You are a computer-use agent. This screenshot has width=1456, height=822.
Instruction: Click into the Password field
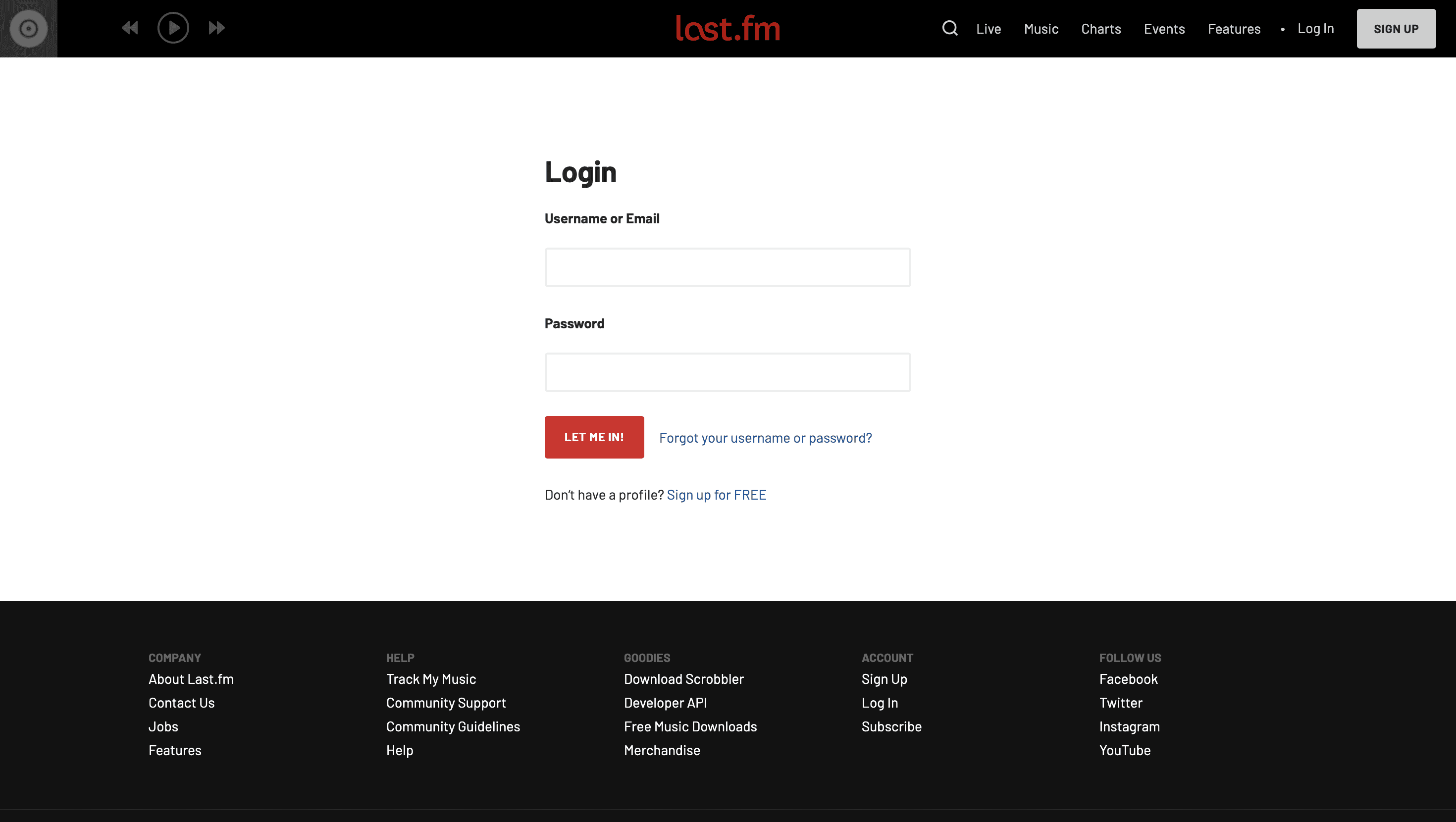(727, 372)
